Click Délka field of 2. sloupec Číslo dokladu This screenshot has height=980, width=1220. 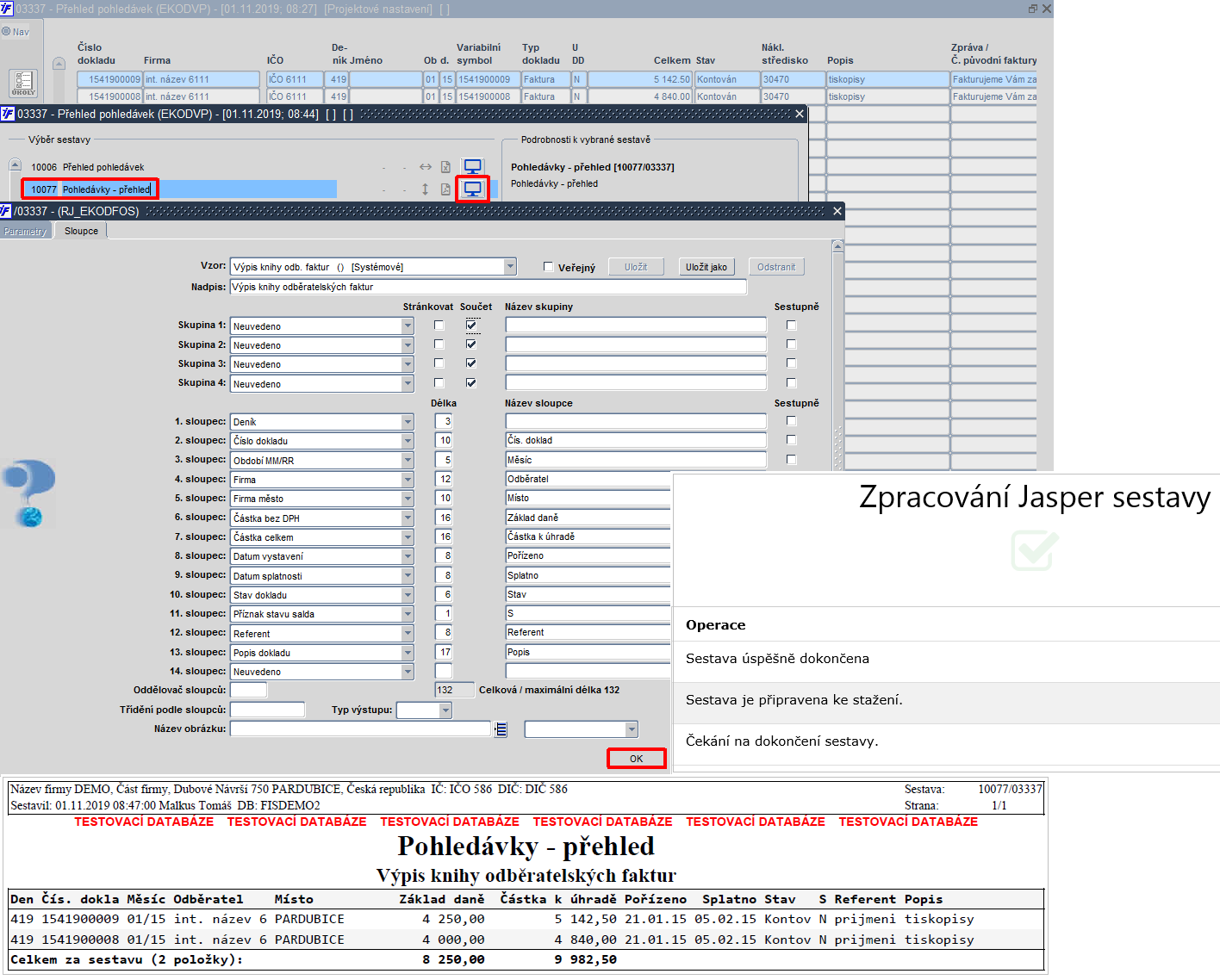[x=444, y=440]
